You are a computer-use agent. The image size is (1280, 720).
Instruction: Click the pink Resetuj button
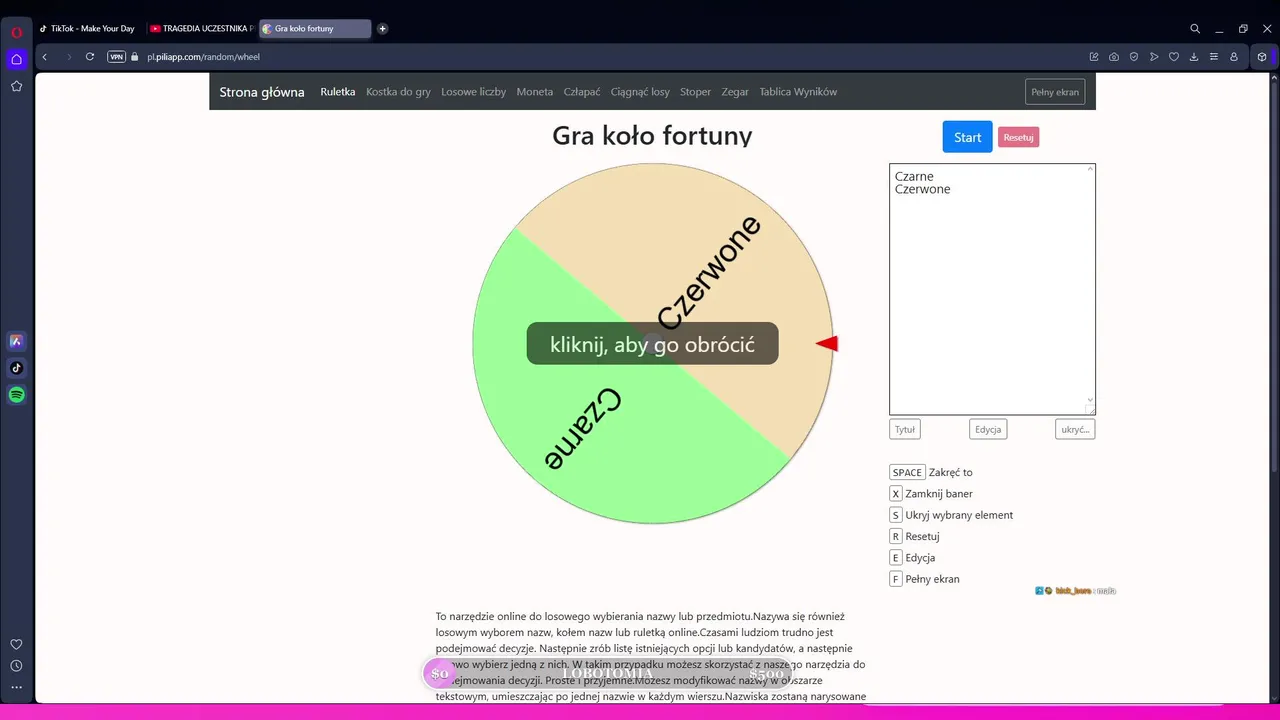[x=1018, y=137]
